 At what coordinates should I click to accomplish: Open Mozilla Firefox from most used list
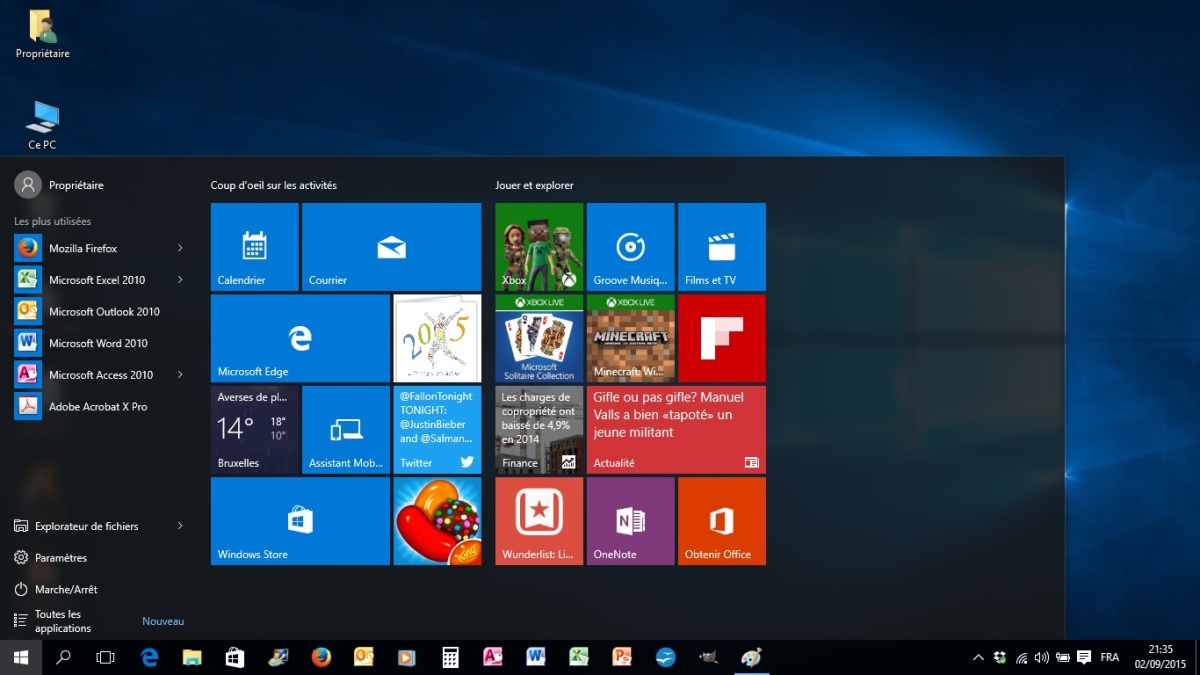[x=100, y=248]
